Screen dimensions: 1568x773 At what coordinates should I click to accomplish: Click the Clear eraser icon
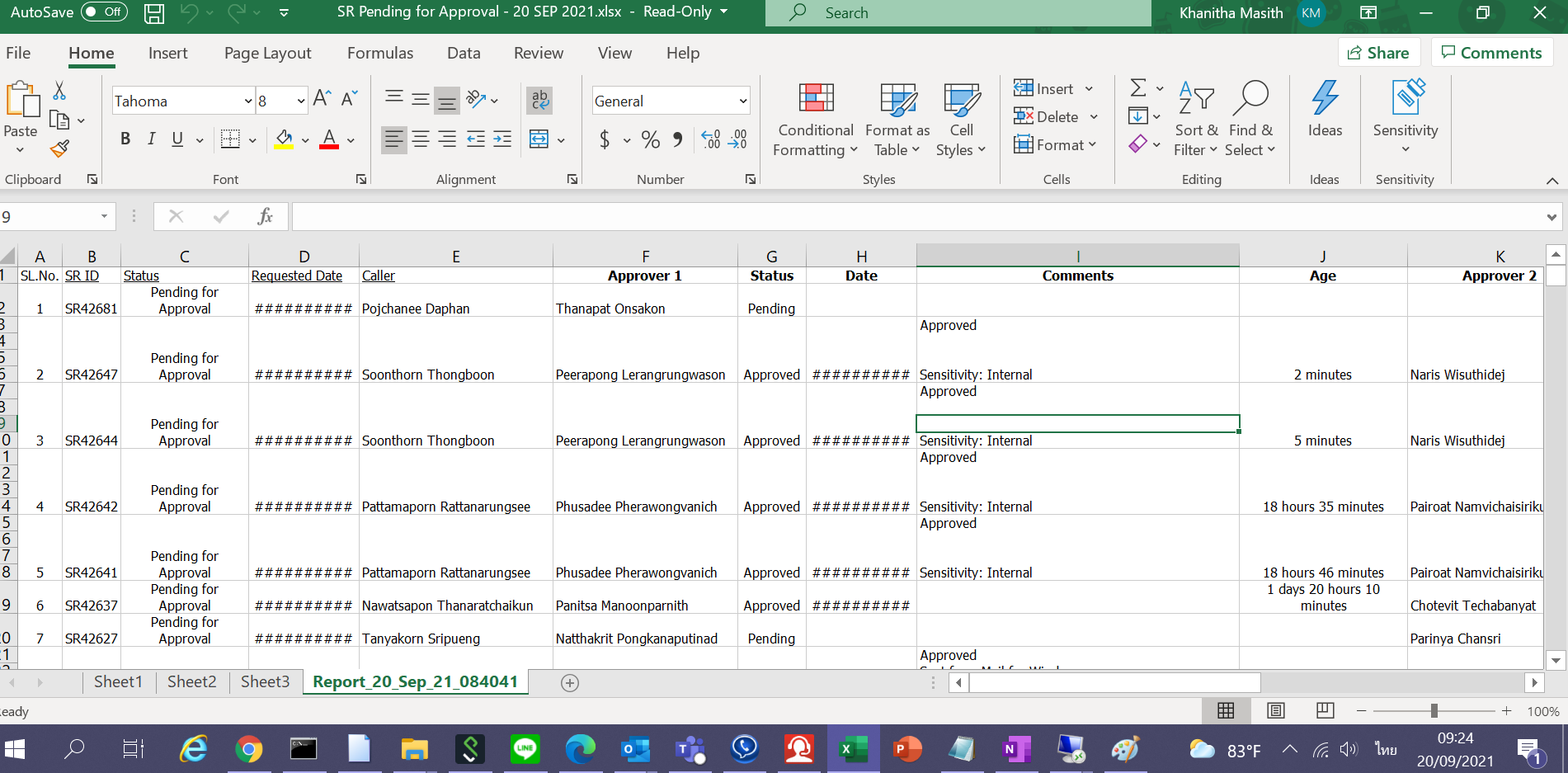point(1138,144)
